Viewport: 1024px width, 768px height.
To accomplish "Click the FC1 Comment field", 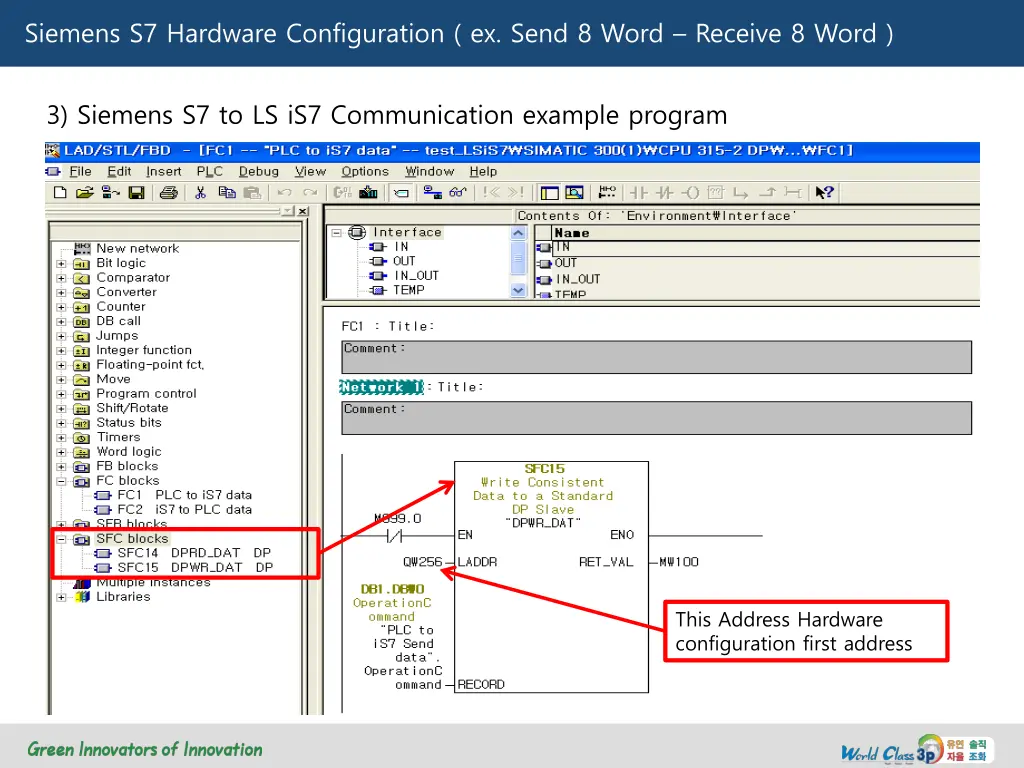I will 656,357.
